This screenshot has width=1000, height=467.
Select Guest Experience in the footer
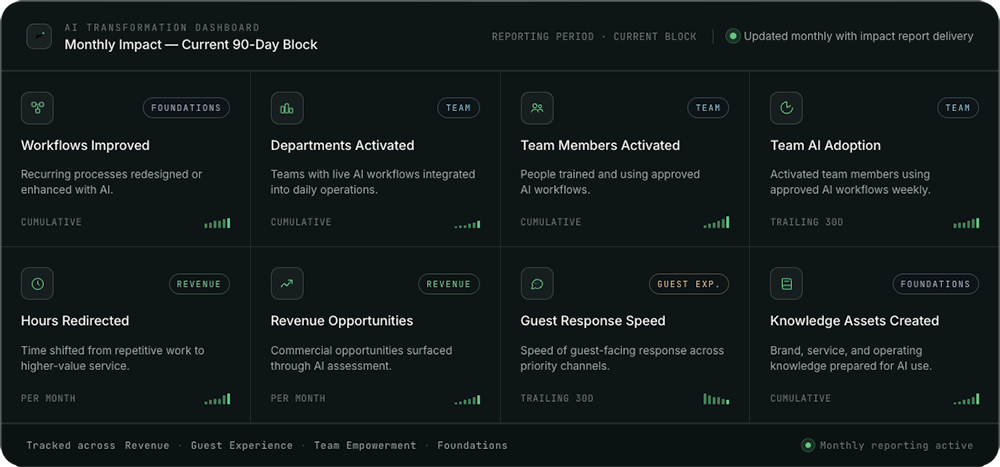(x=242, y=445)
